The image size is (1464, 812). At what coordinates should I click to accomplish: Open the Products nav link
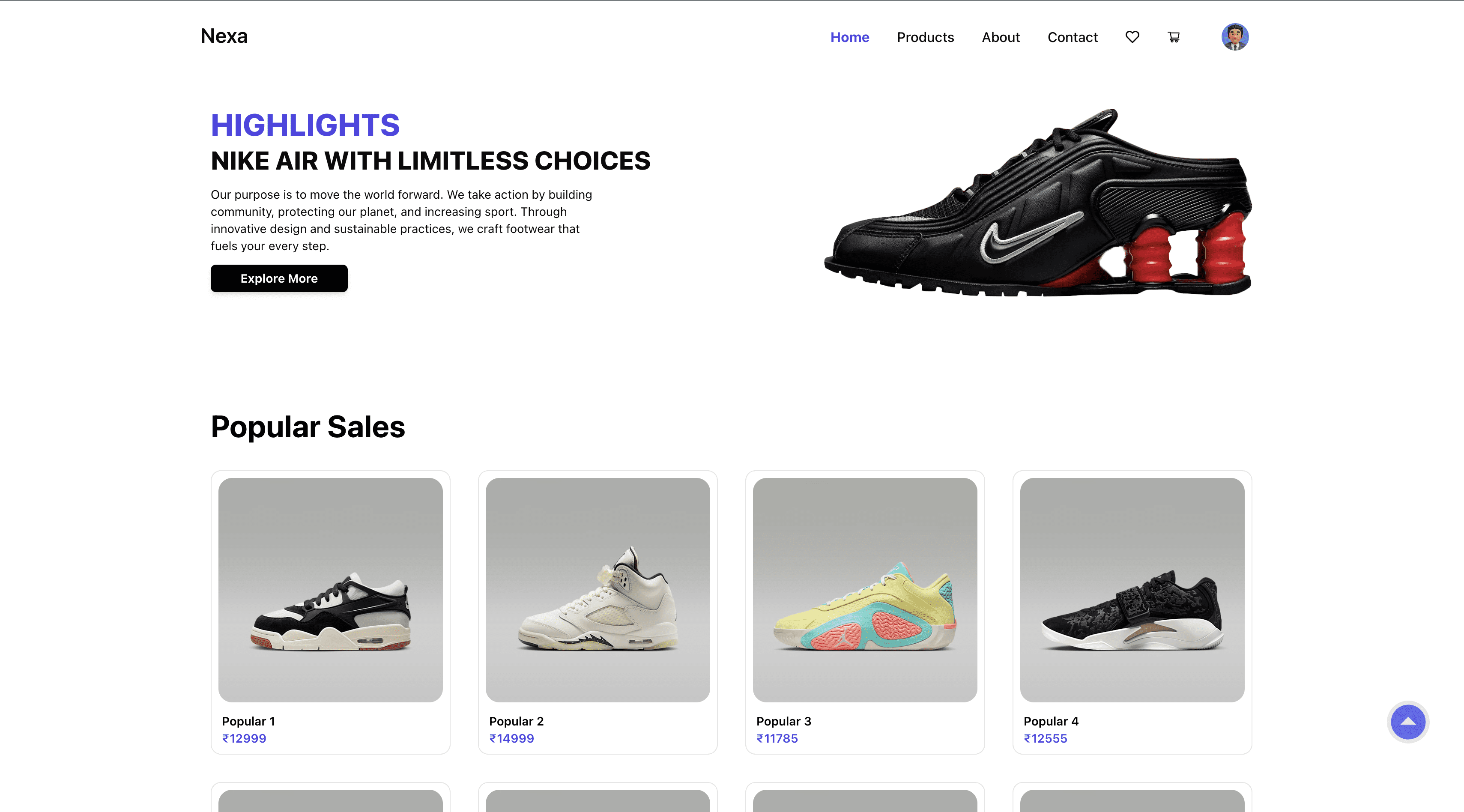[925, 38]
